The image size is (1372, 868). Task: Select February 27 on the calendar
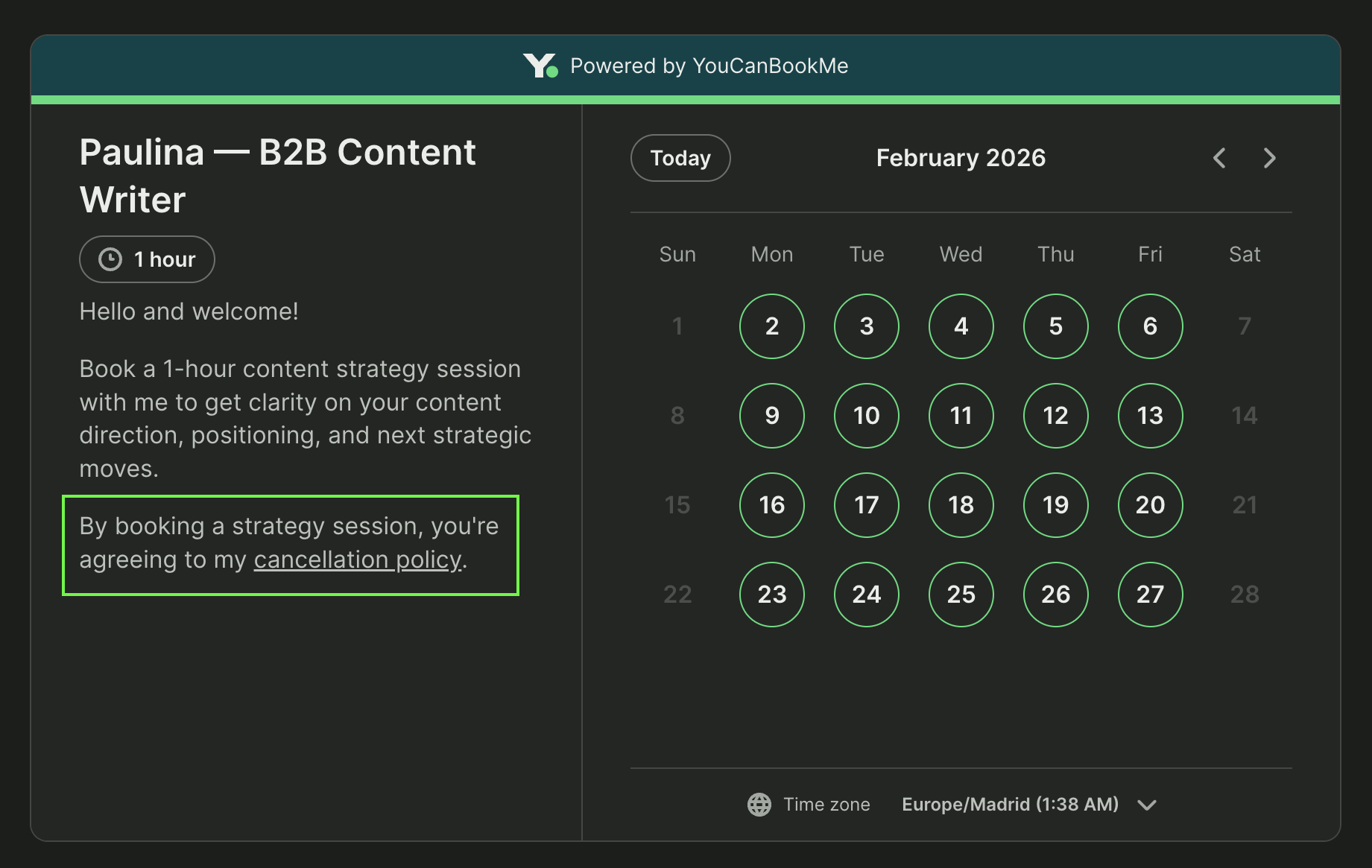[1150, 595]
